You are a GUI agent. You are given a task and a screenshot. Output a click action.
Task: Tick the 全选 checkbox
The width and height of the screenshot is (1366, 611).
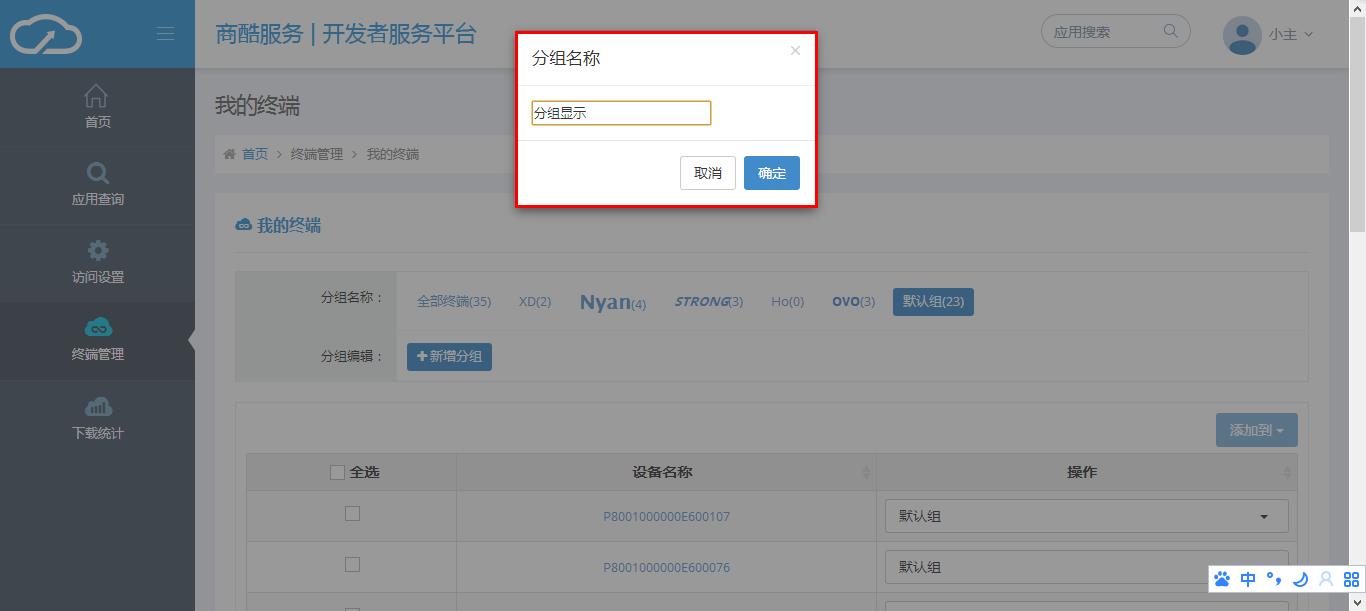(337, 472)
